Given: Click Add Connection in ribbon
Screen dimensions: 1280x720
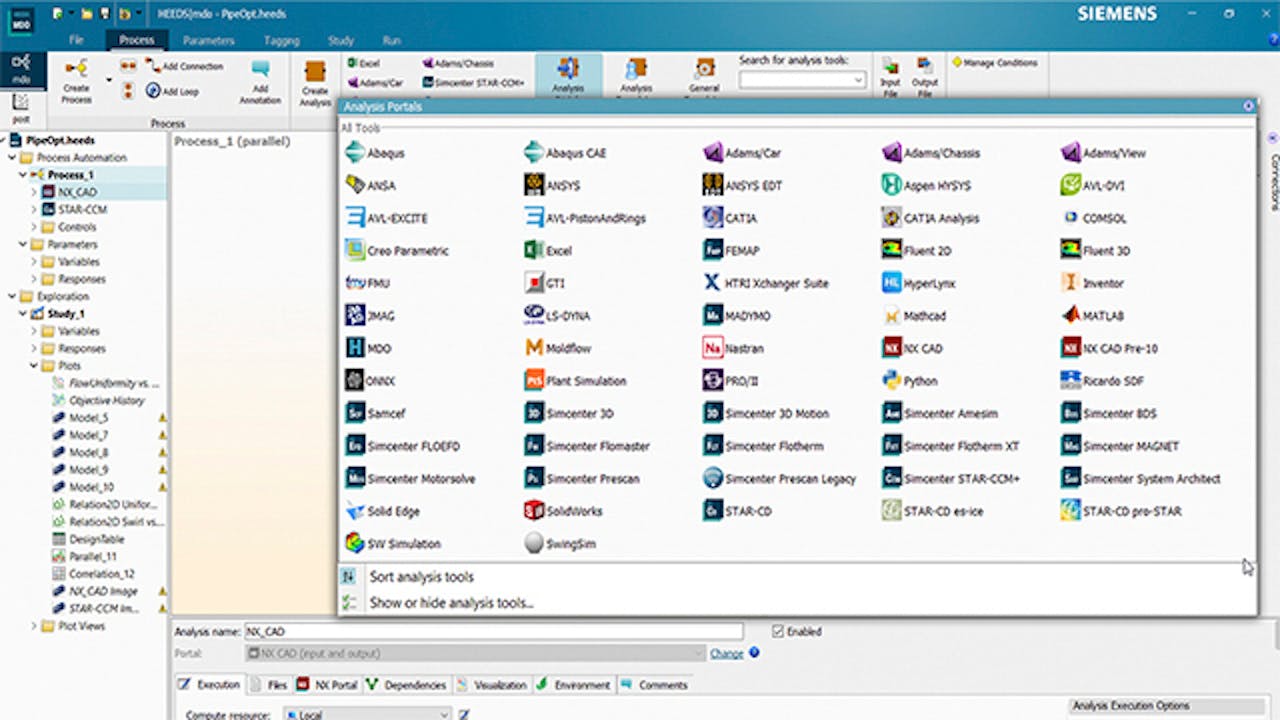Looking at the screenshot, I should pos(184,66).
